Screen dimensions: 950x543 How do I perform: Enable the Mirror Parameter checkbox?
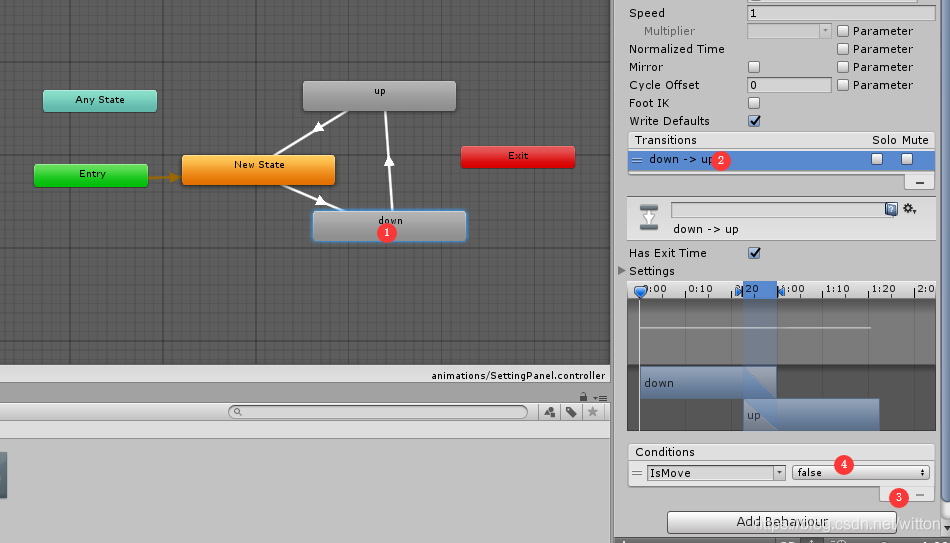pos(843,67)
